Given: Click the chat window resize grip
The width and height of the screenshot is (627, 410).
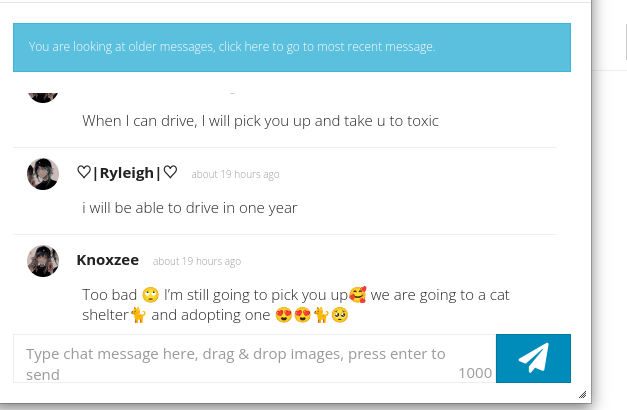Looking at the screenshot, I should pos(583,394).
